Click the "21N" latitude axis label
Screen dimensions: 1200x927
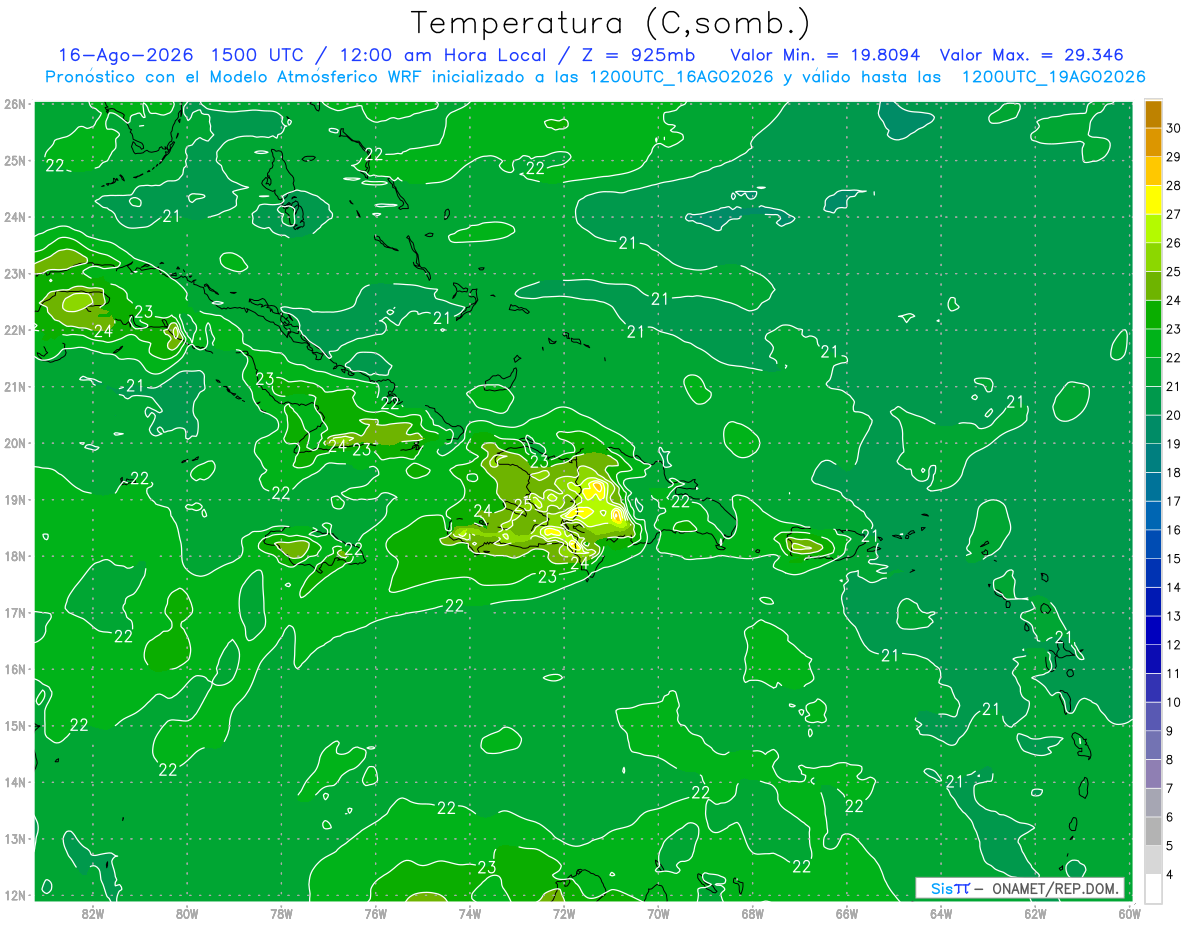click(14, 387)
